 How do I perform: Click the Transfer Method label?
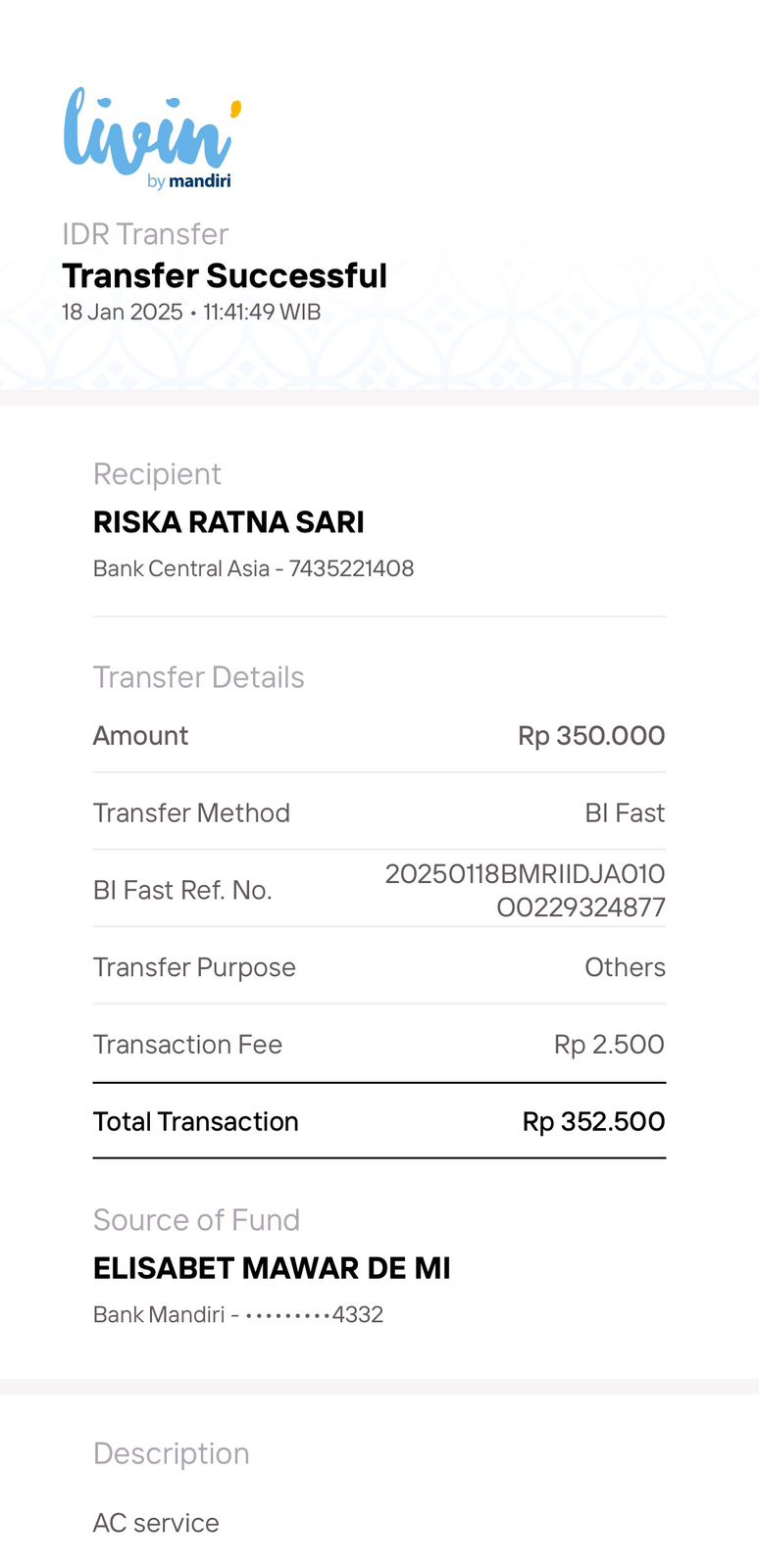191,813
